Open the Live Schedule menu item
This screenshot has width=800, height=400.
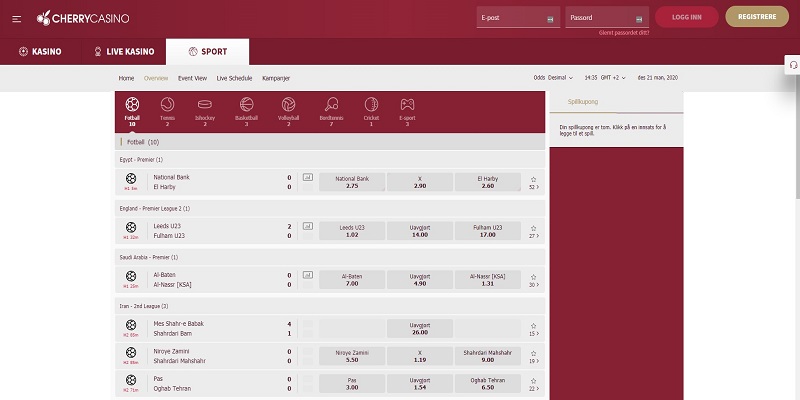pyautogui.click(x=234, y=79)
